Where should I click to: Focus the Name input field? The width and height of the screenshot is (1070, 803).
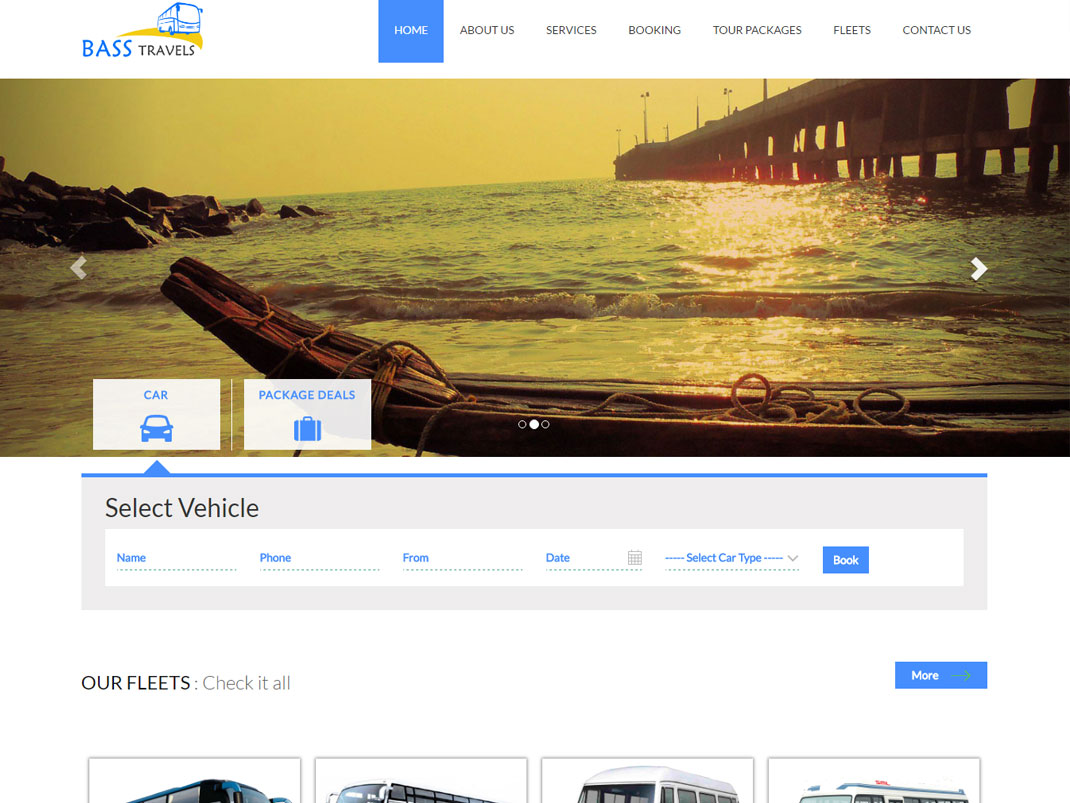(176, 558)
